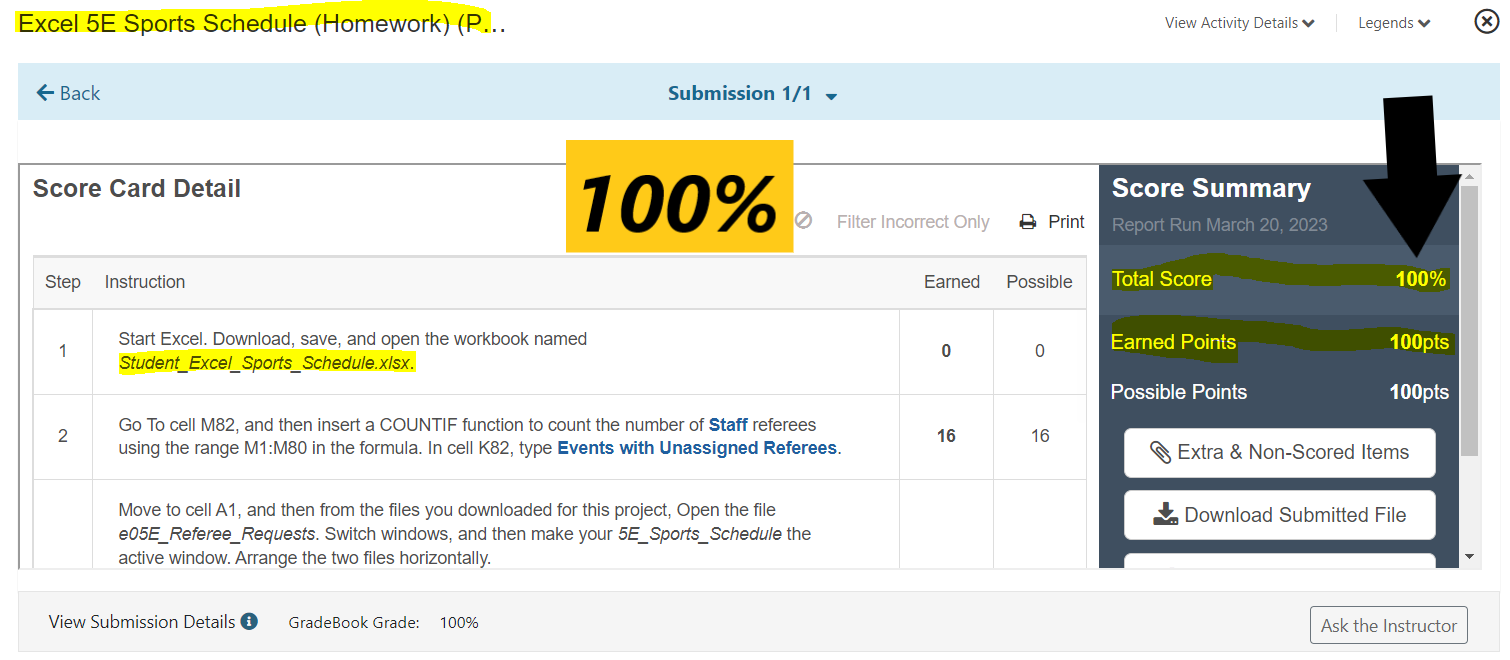Expand the View Activity Details dropdown
1510x660 pixels.
tap(1239, 23)
